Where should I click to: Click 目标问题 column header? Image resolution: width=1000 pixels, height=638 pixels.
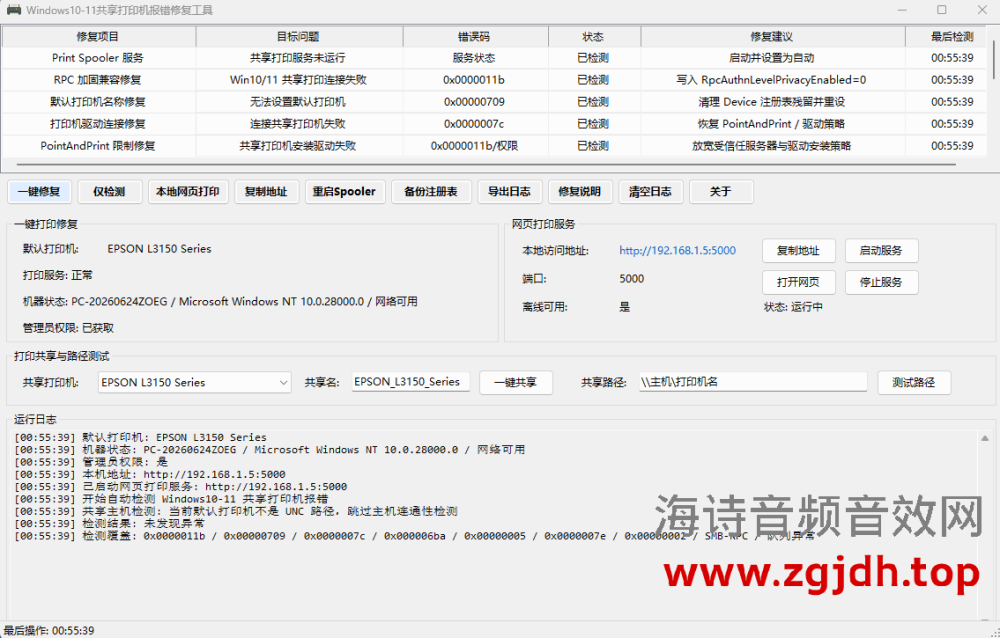298,37
